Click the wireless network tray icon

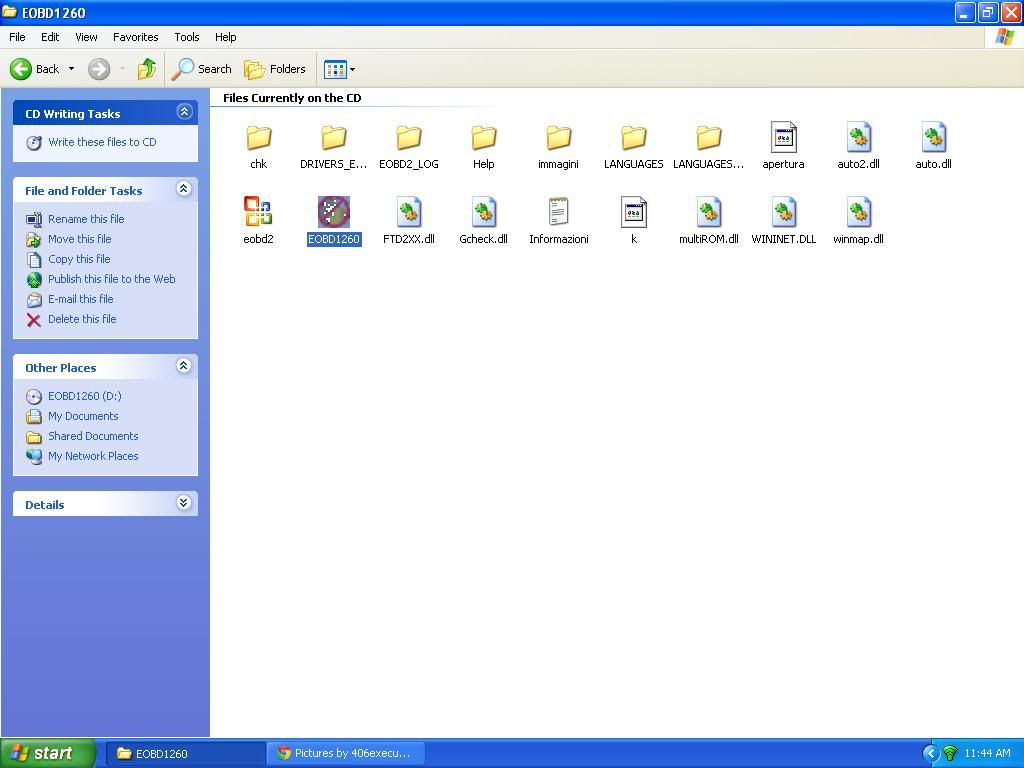(x=950, y=754)
